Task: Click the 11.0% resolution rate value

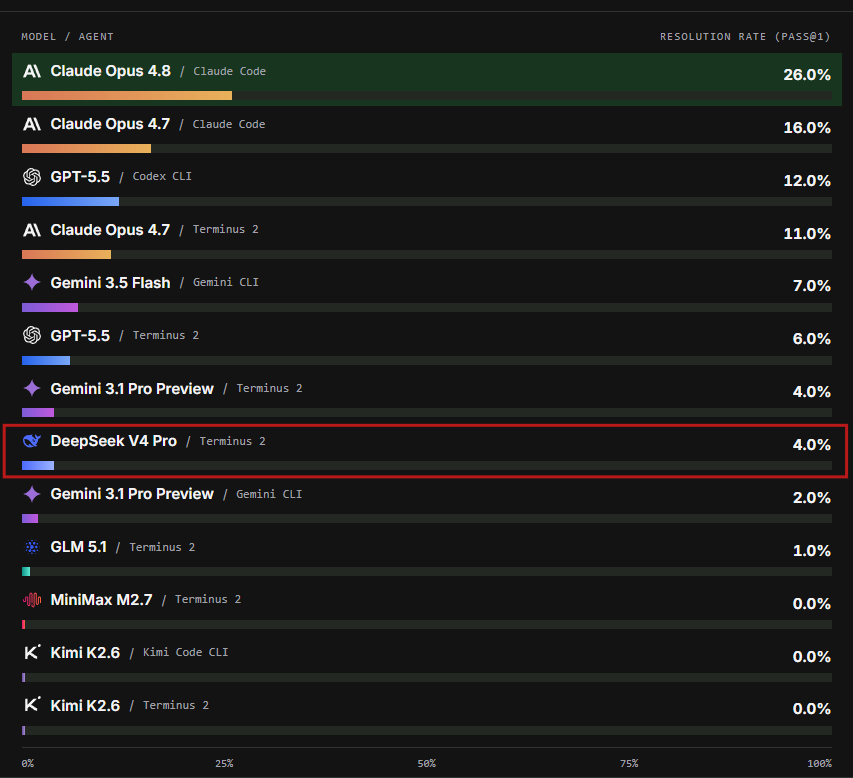Action: pyautogui.click(x=807, y=234)
